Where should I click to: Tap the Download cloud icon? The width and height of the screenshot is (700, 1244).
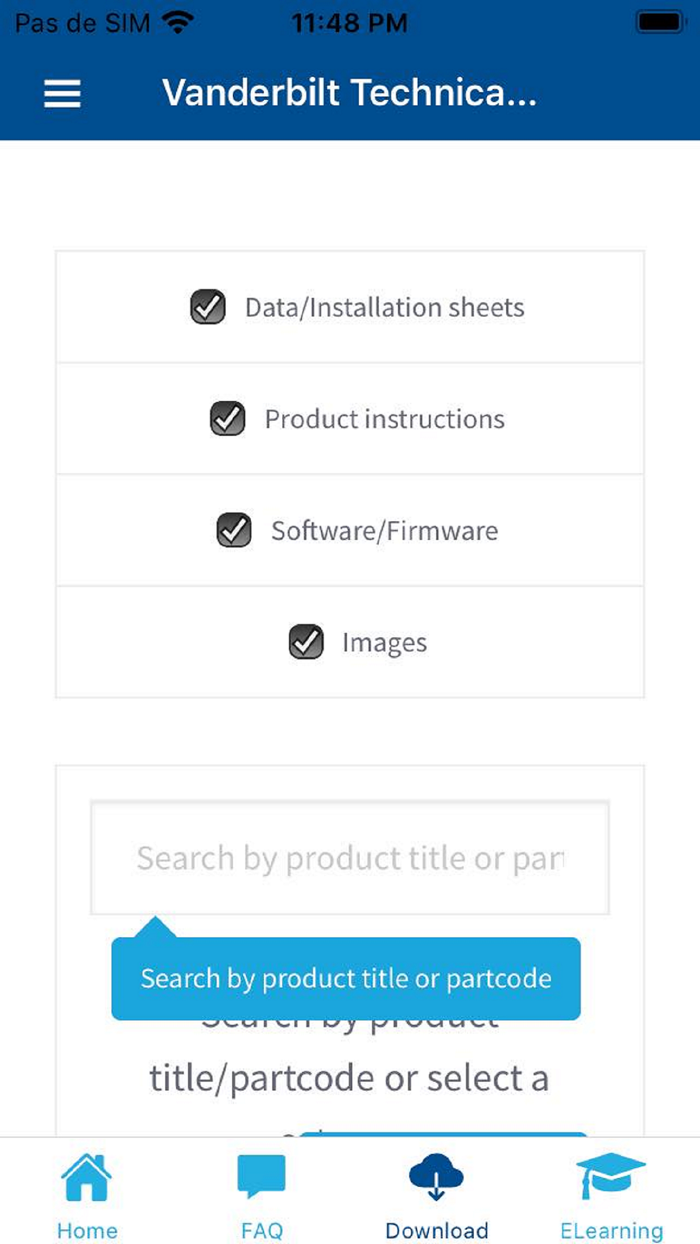(436, 1178)
